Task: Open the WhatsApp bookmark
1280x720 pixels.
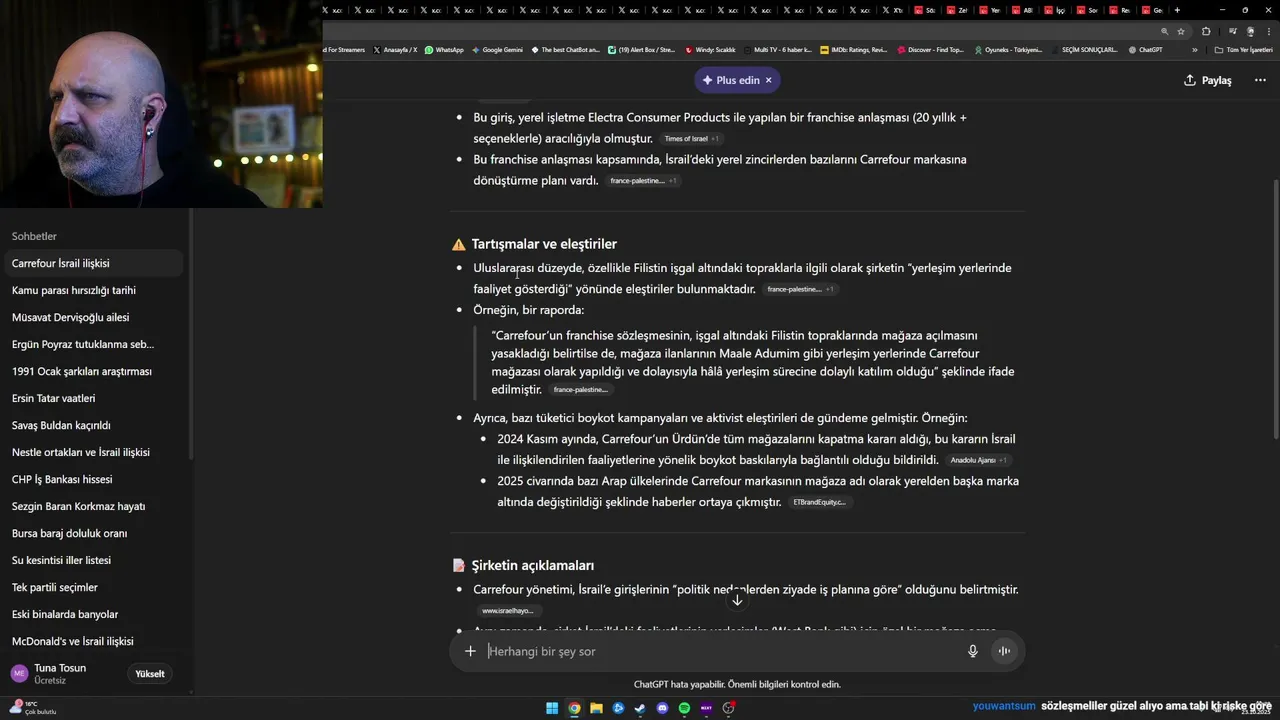Action: tap(444, 50)
